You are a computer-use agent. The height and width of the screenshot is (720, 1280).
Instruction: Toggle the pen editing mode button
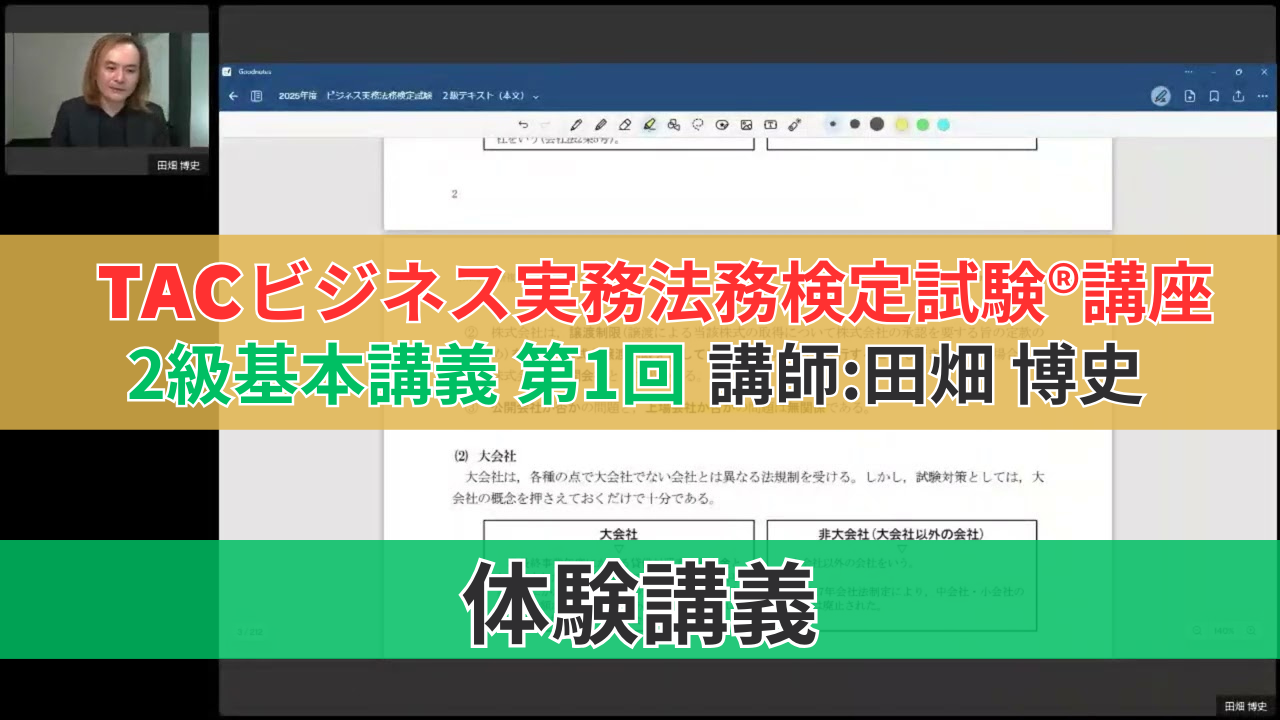click(x=1160, y=96)
